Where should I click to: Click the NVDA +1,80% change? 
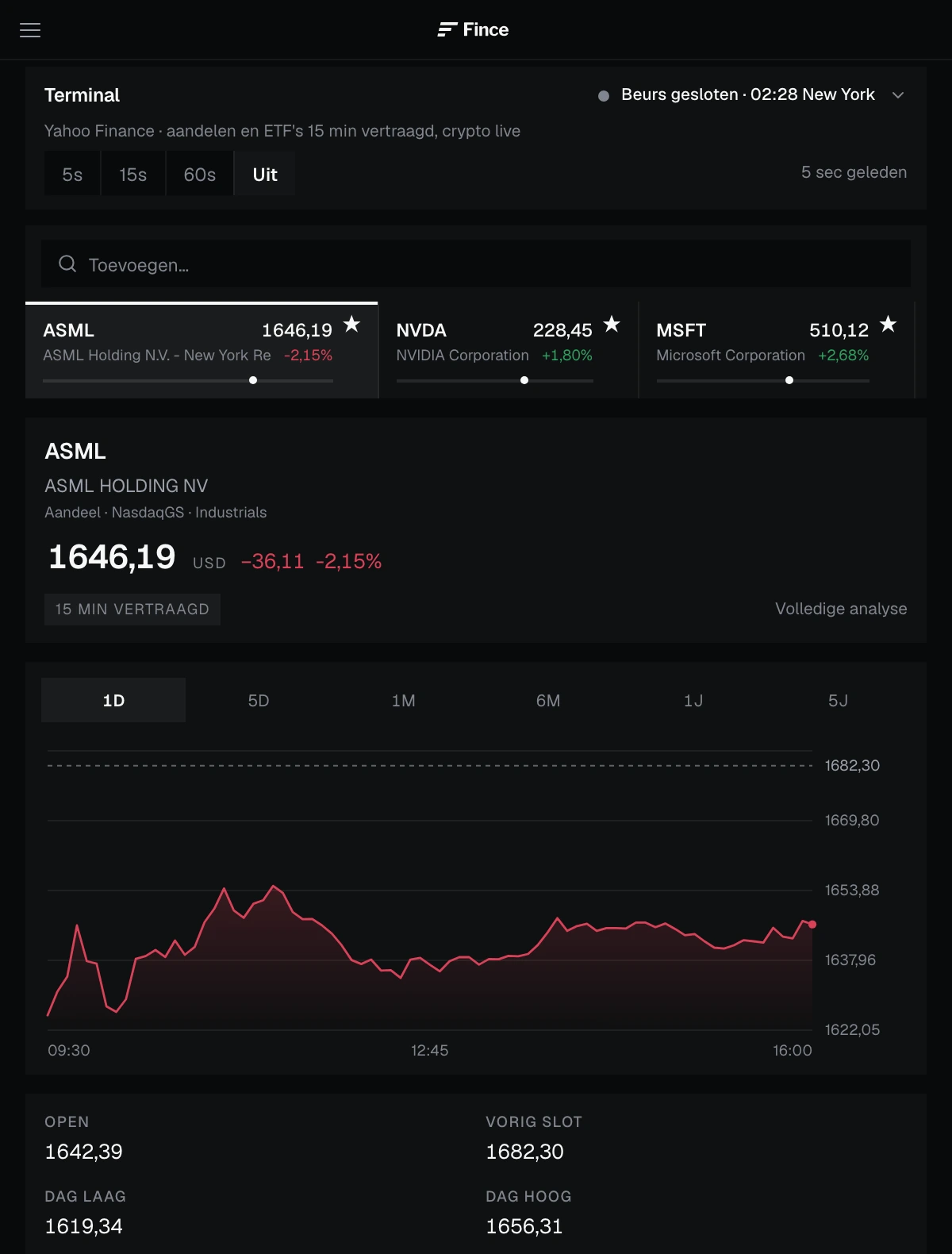click(x=567, y=356)
